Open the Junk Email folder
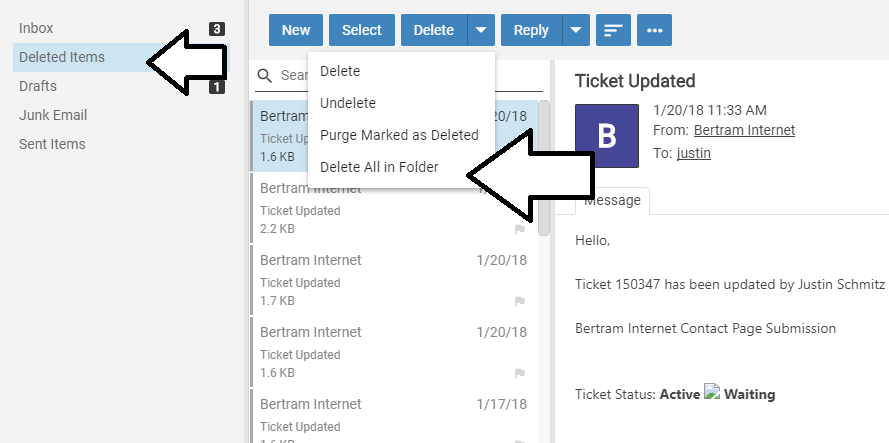 point(53,115)
